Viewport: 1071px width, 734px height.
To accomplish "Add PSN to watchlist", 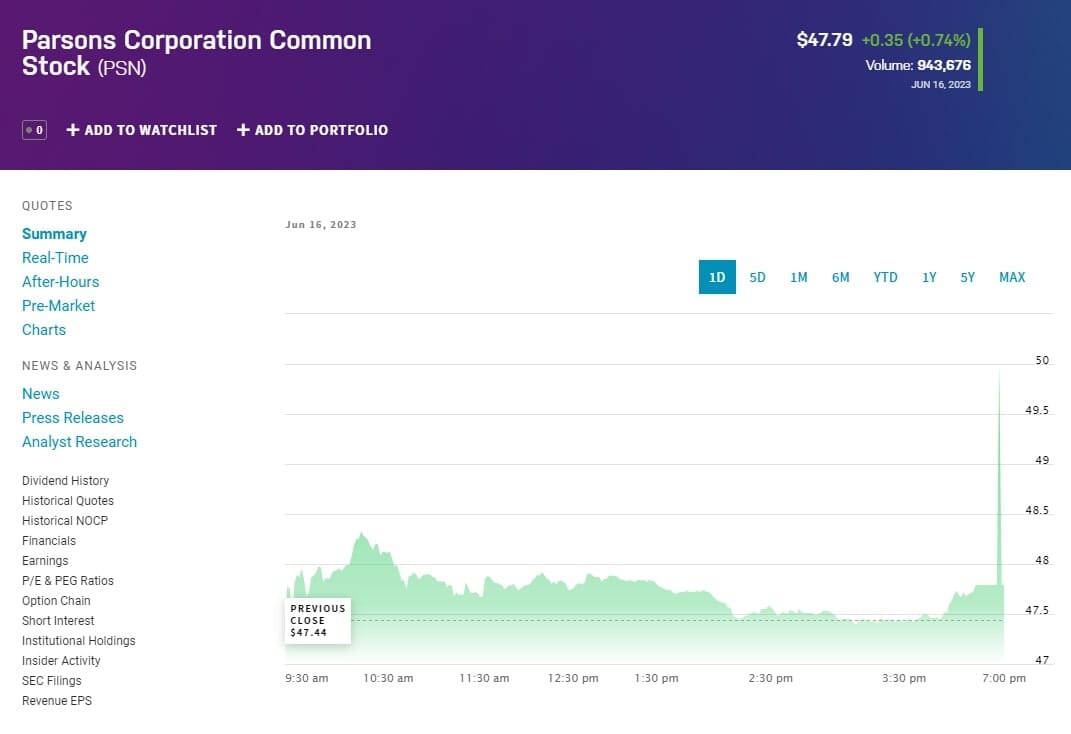I will coord(141,130).
